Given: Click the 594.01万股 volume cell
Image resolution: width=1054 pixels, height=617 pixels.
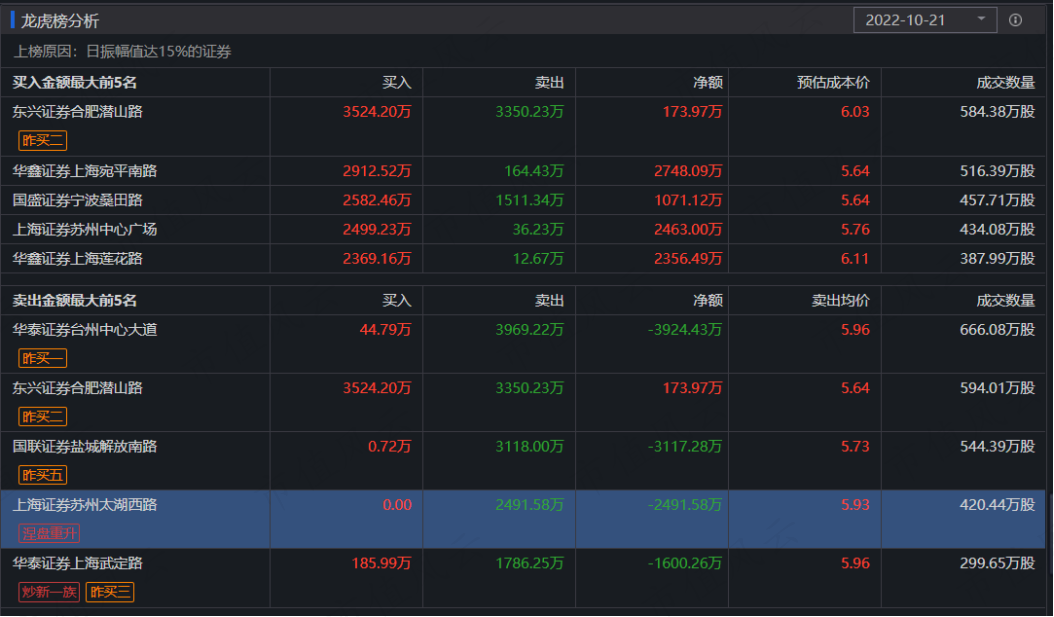Looking at the screenshot, I should pyautogui.click(x=998, y=388).
